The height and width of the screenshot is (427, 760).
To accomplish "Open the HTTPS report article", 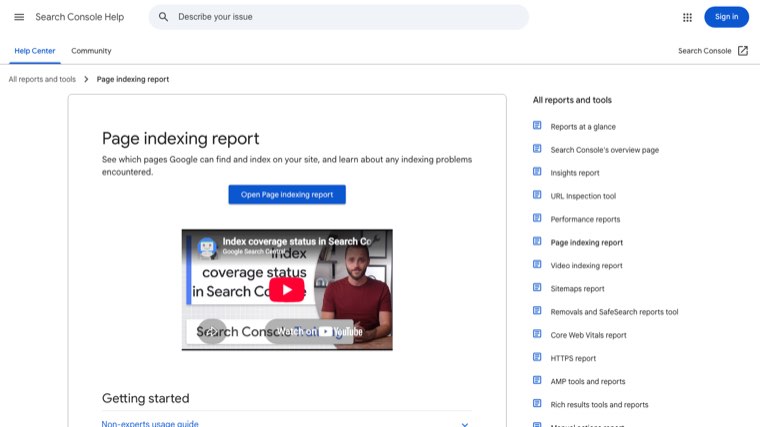I will (x=573, y=358).
